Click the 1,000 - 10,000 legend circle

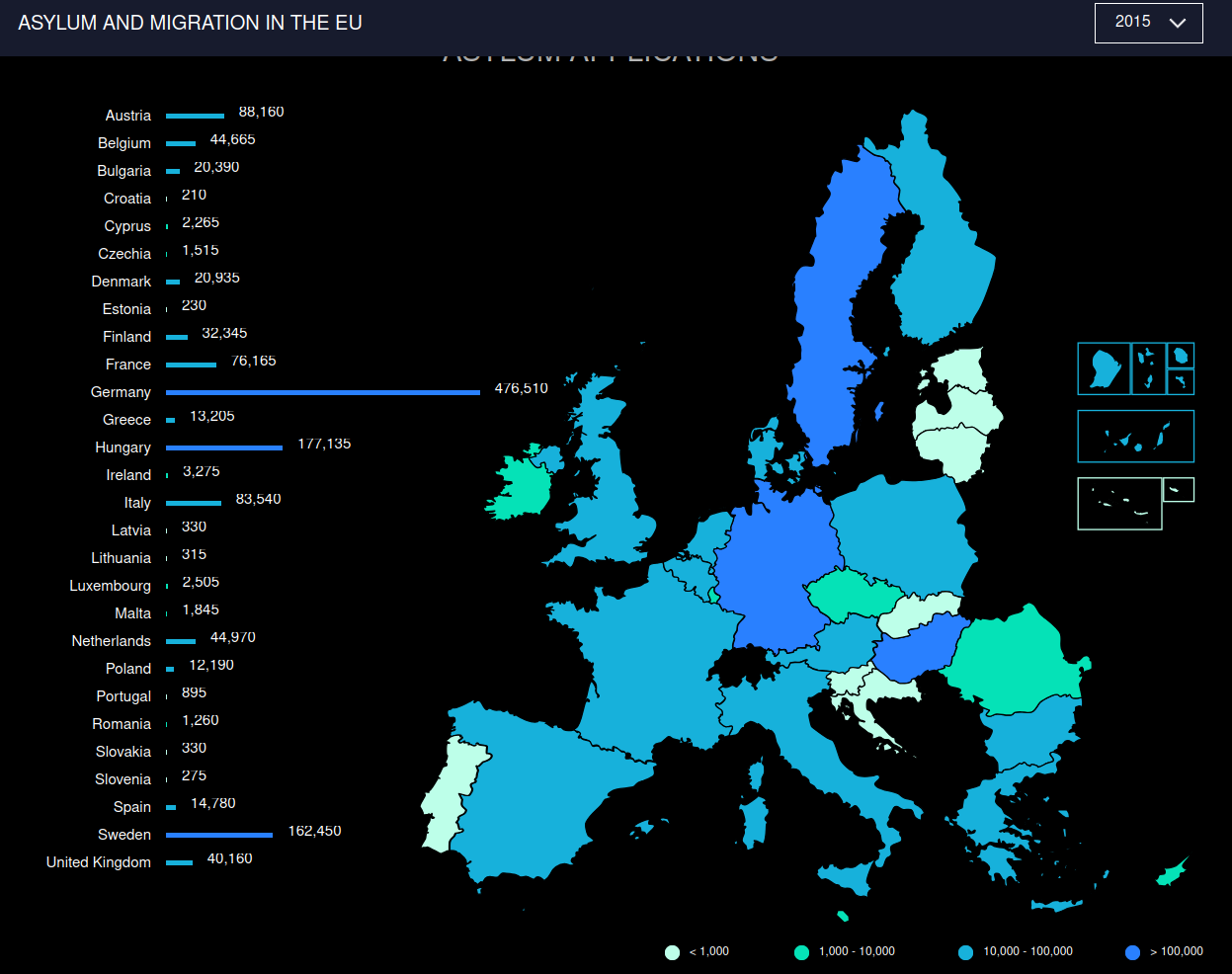801,952
